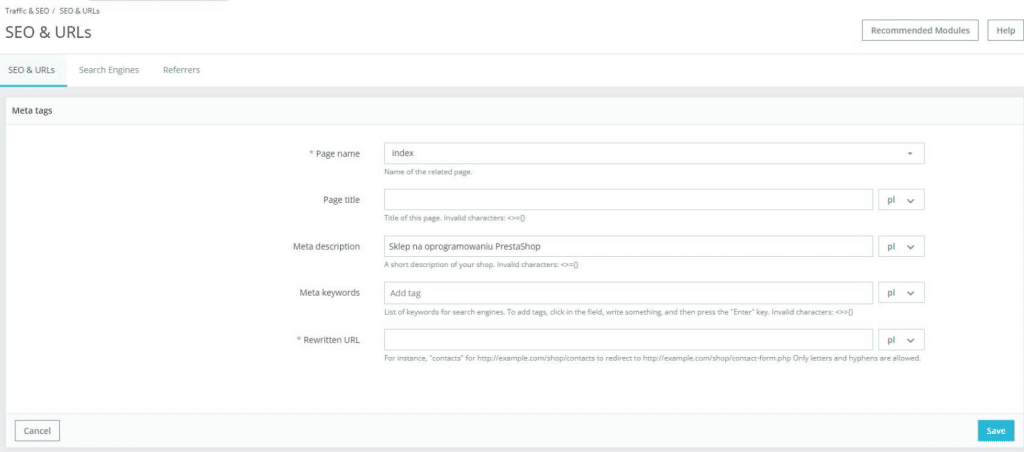Open language selector next to Meta description
Image resolution: width=1024 pixels, height=452 pixels.
click(900, 246)
